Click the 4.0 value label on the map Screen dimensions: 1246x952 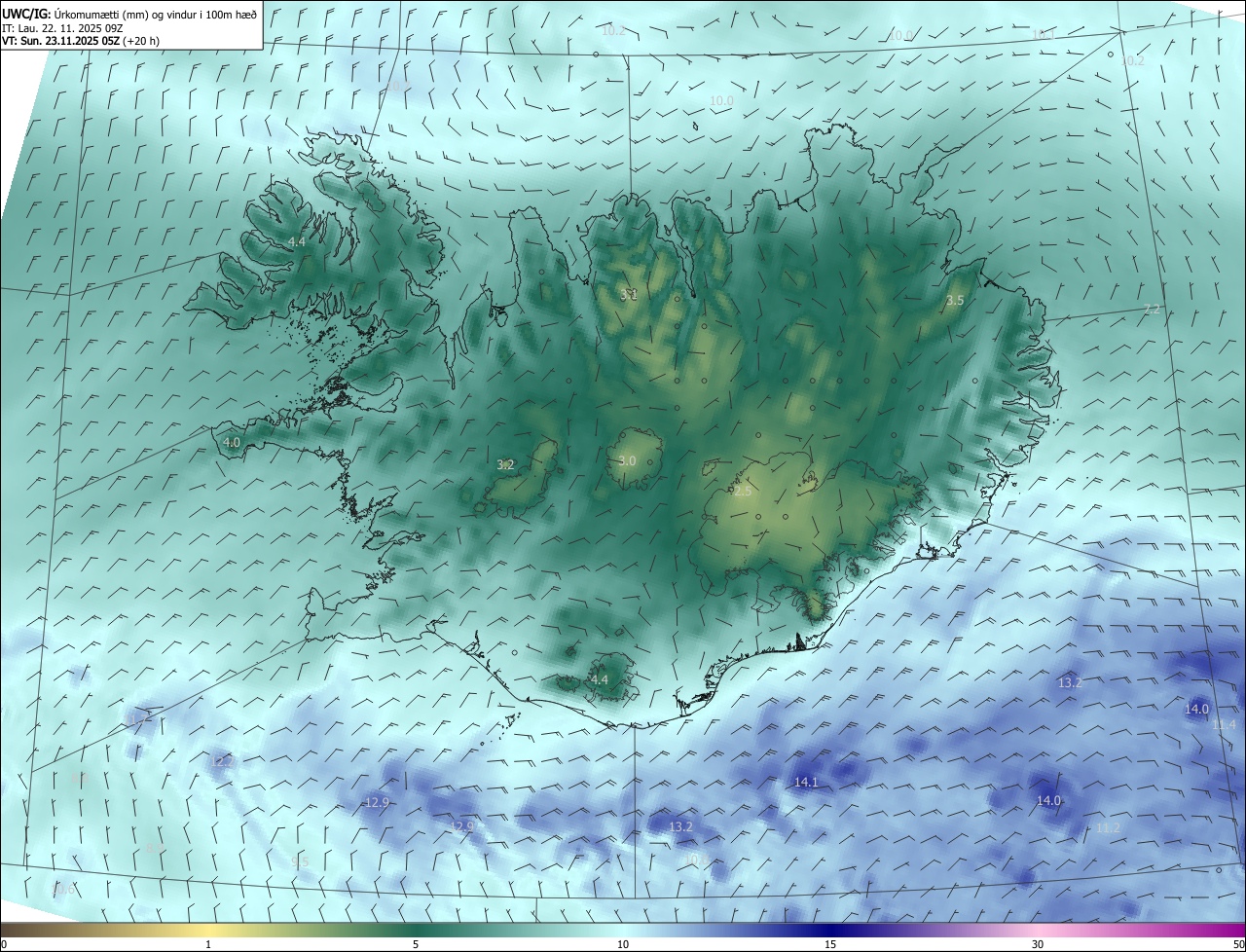point(232,442)
